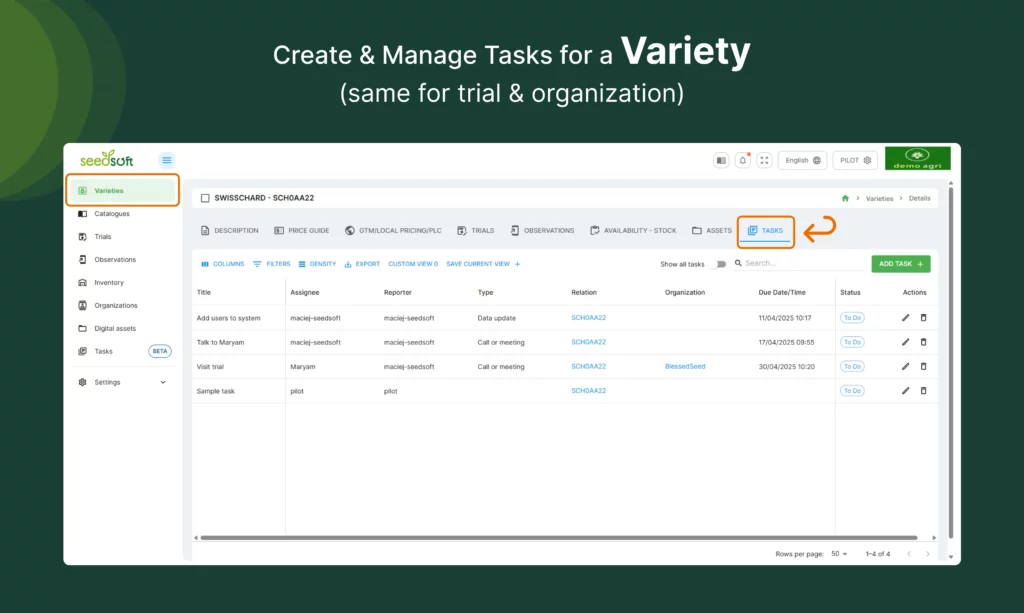The width and height of the screenshot is (1024, 613).
Task: Delete the 'Visit trial' task
Action: [923, 366]
